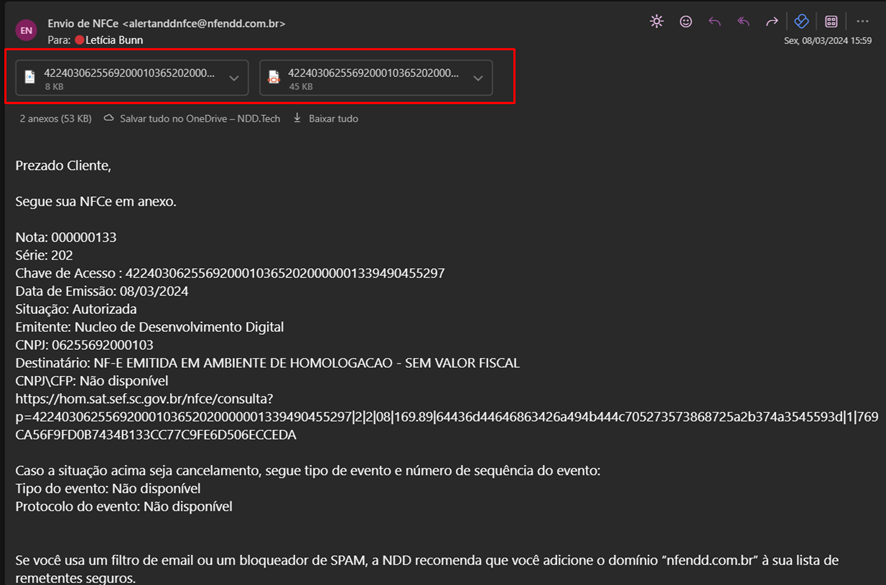The height and width of the screenshot is (585, 886).
Task: Click the Reply arrow icon
Action: (x=714, y=21)
